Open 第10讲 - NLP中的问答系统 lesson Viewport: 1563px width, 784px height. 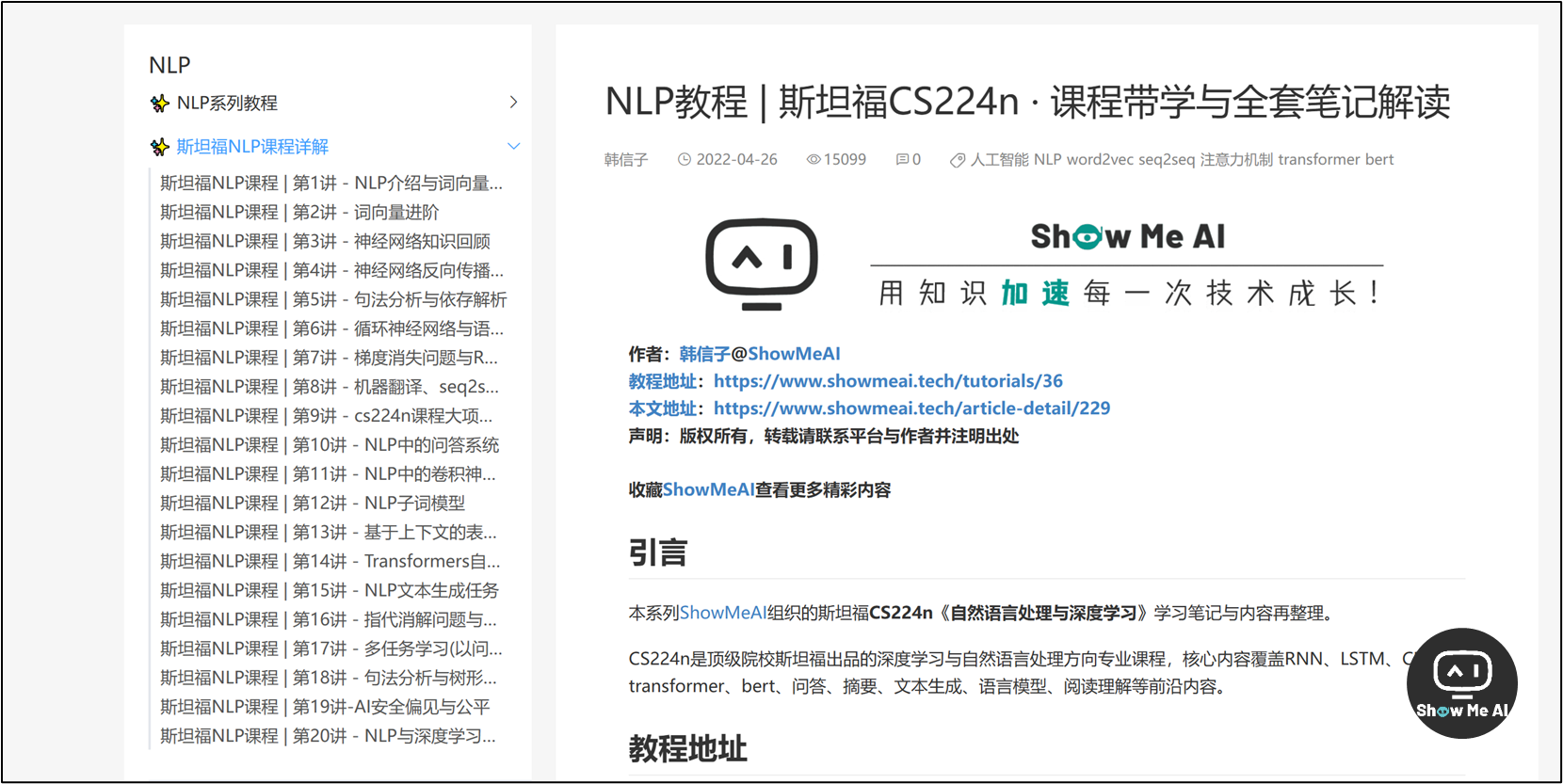[330, 445]
